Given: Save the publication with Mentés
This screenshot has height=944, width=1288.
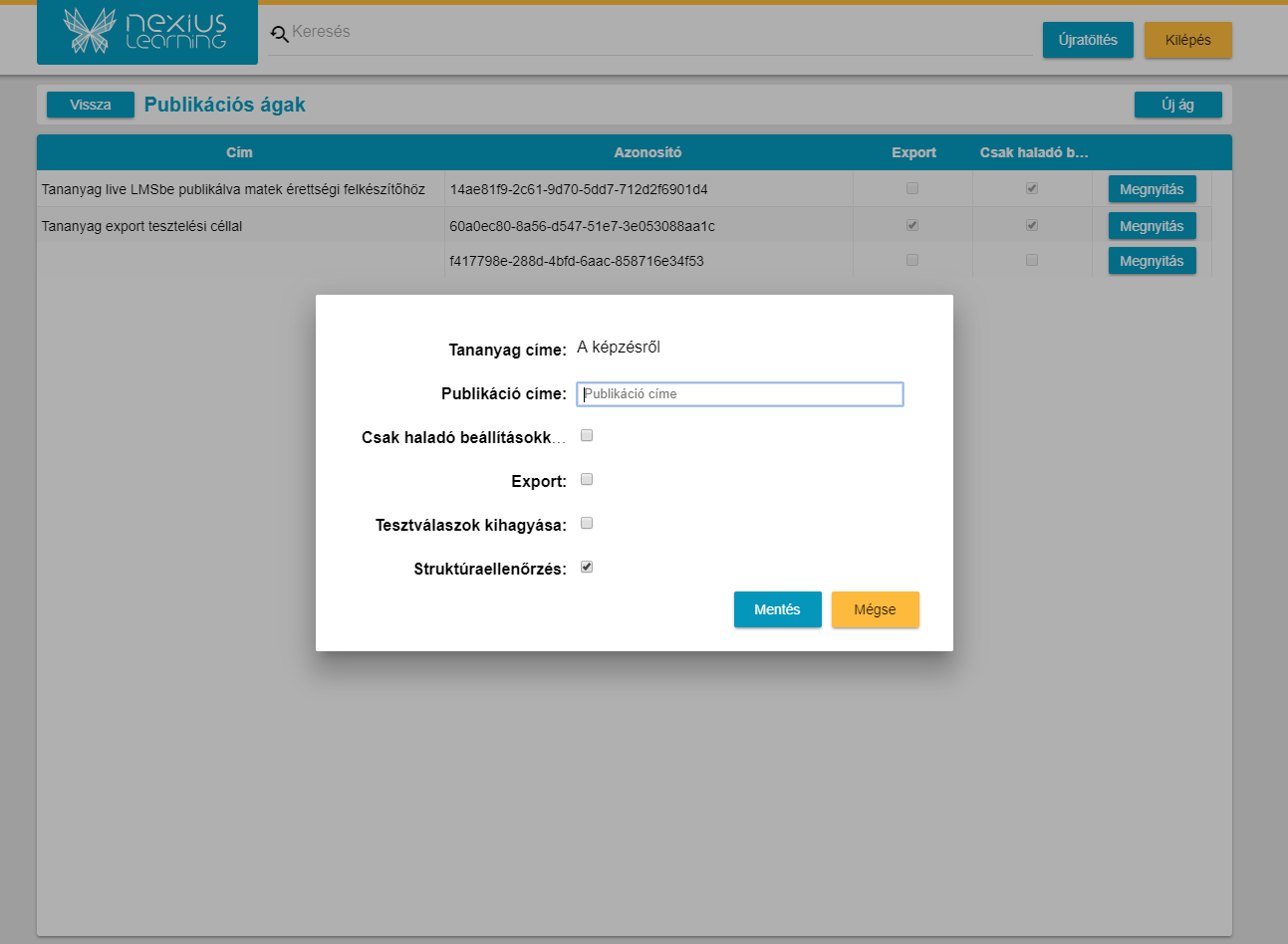Looking at the screenshot, I should [x=777, y=609].
